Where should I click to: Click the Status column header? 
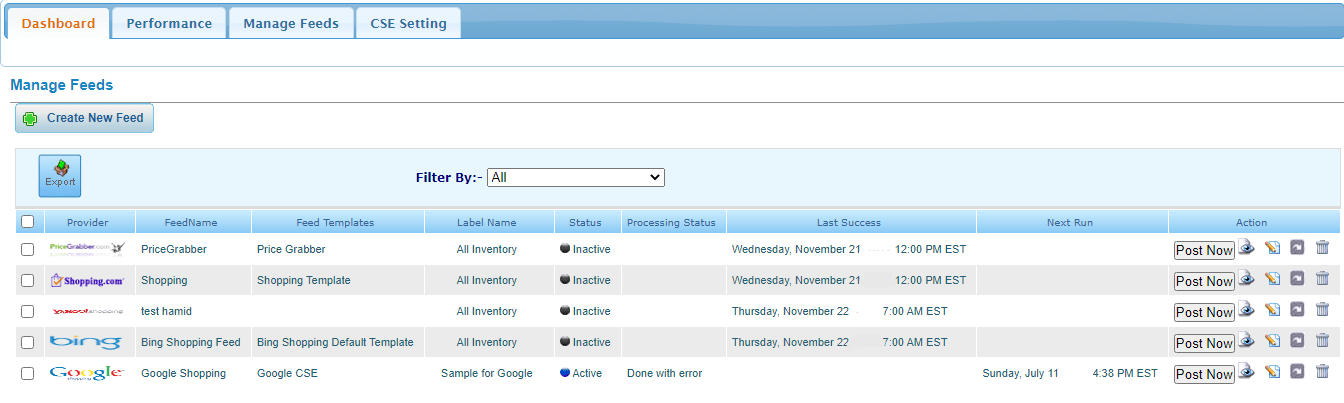point(586,222)
